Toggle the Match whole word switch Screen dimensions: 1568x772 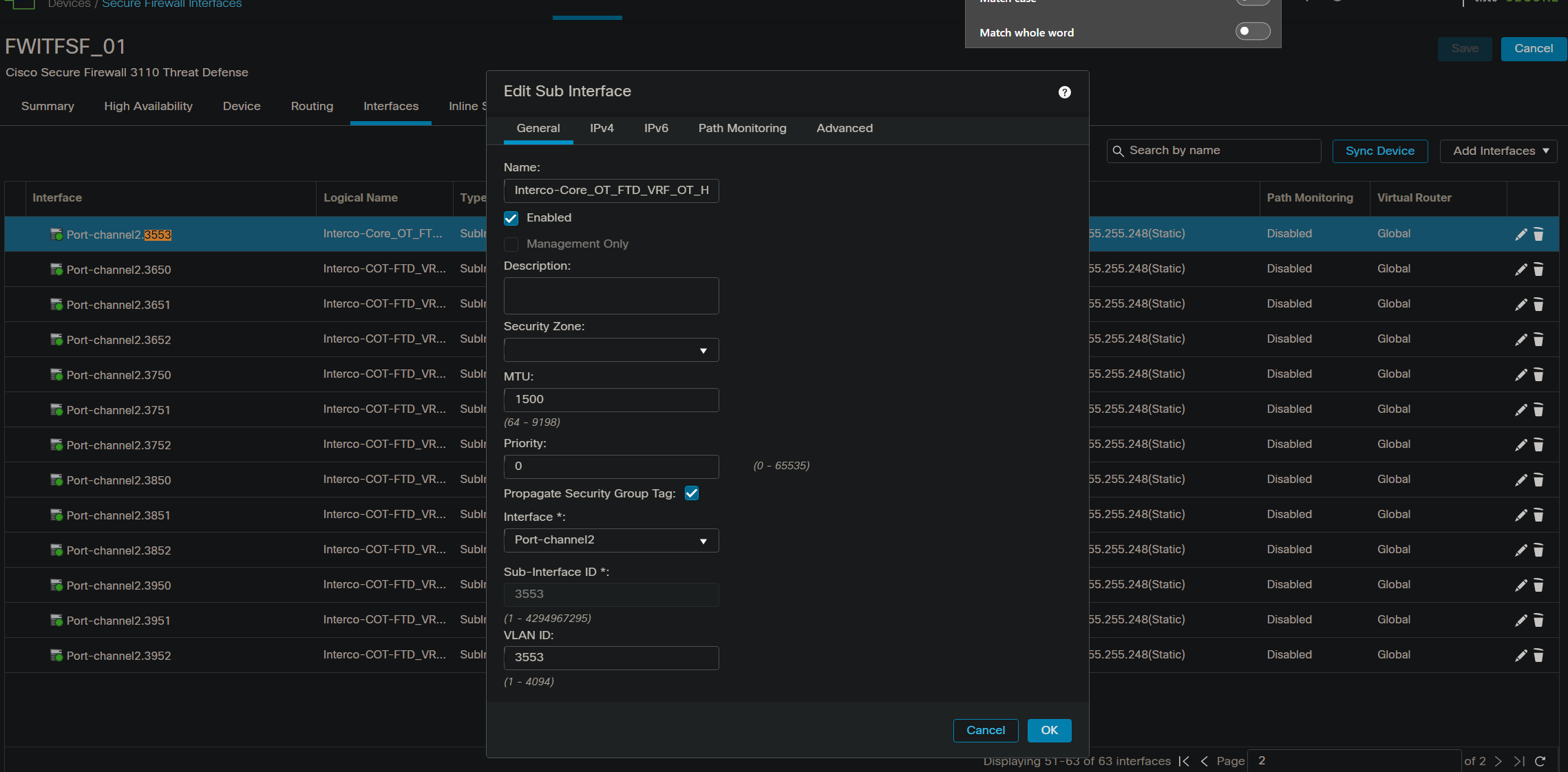tap(1253, 31)
